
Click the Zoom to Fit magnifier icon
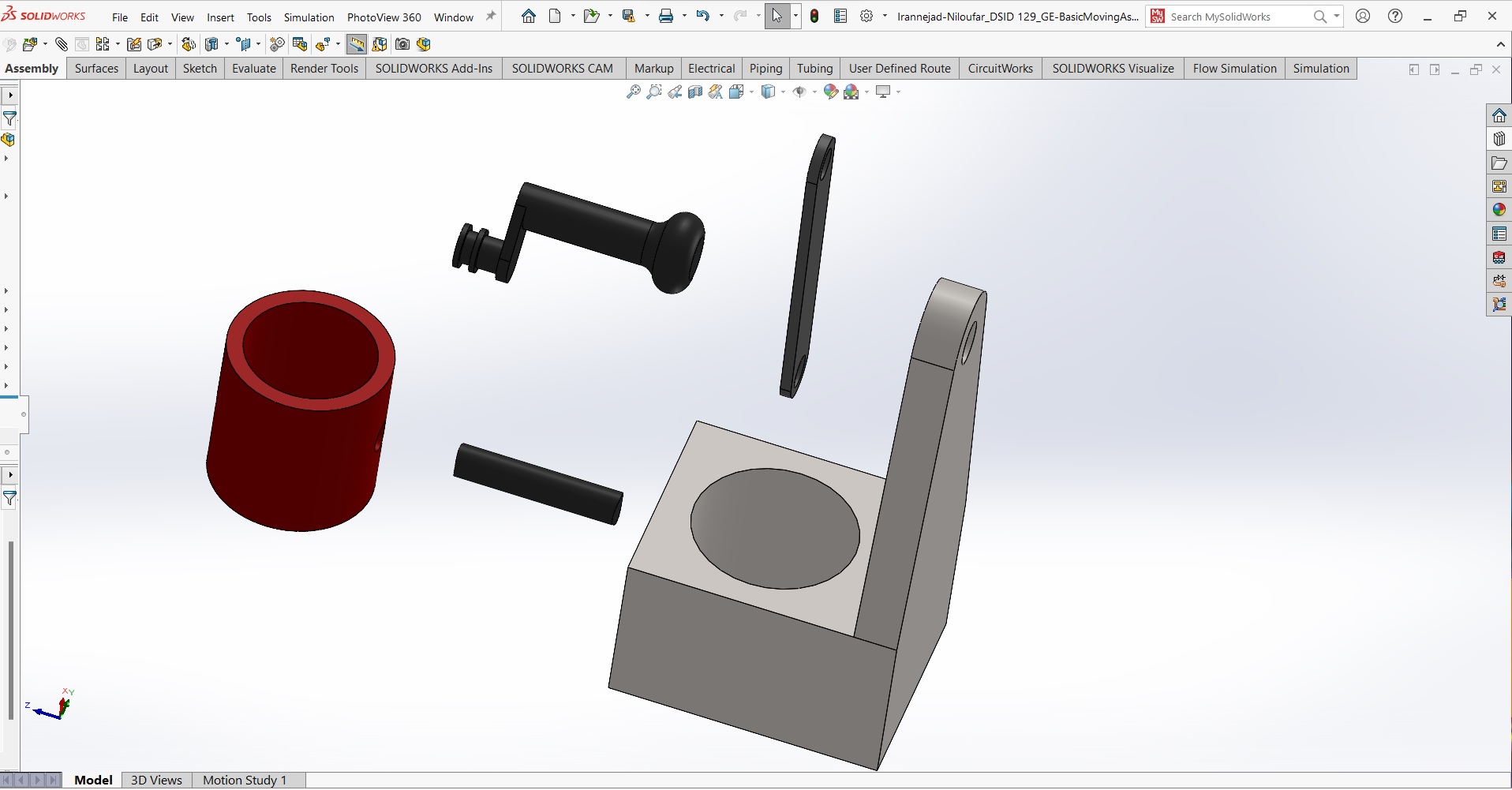[633, 92]
